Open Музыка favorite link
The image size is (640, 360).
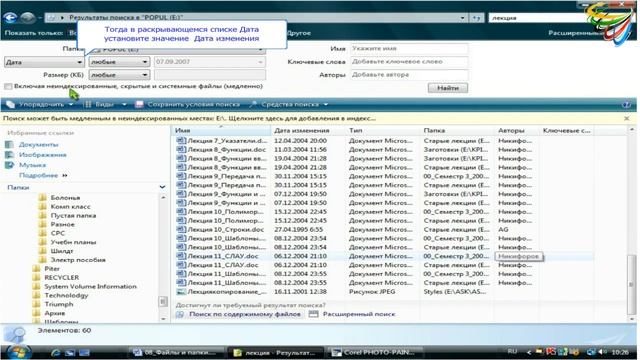[32, 165]
